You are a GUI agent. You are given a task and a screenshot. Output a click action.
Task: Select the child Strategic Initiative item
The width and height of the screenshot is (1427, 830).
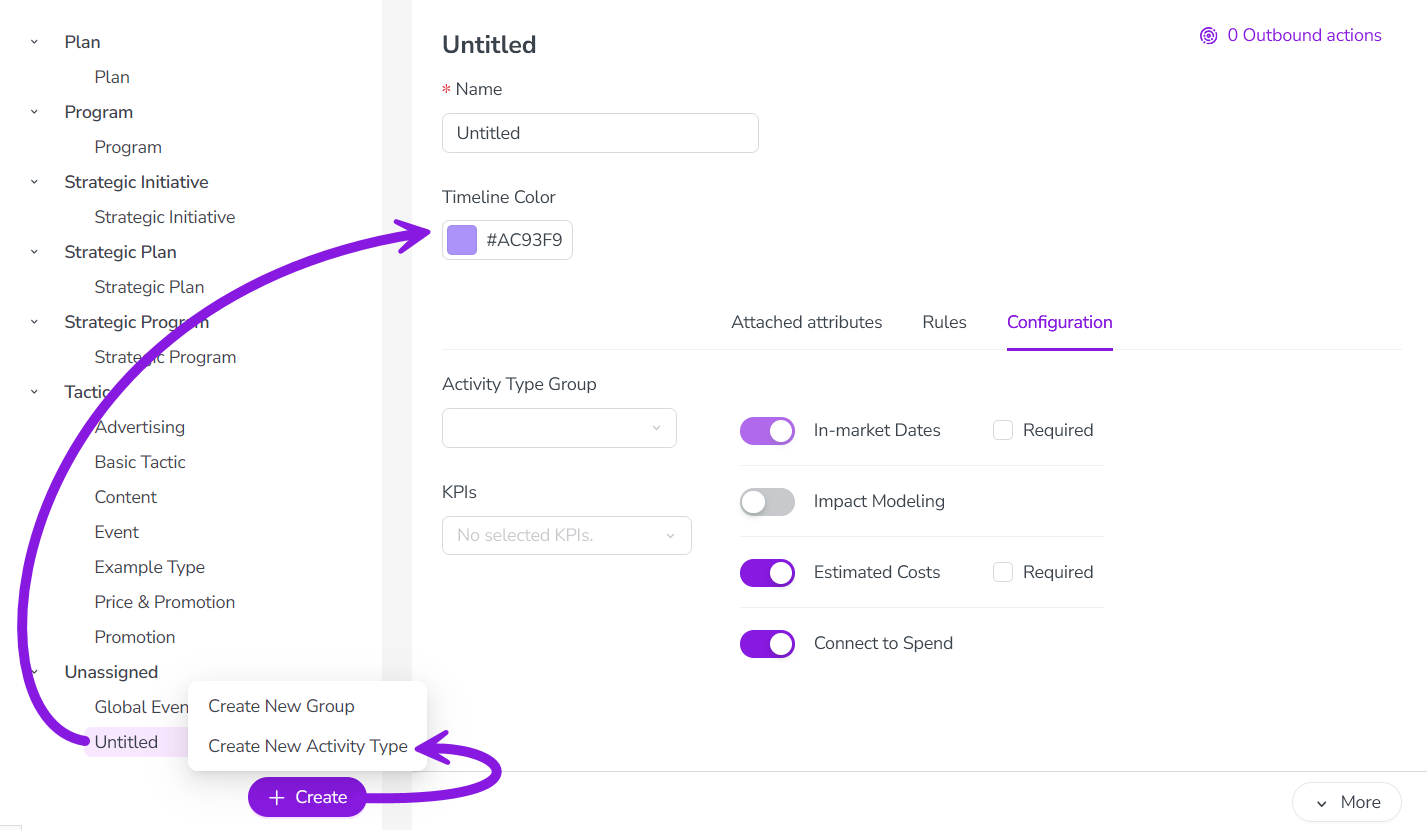click(164, 217)
